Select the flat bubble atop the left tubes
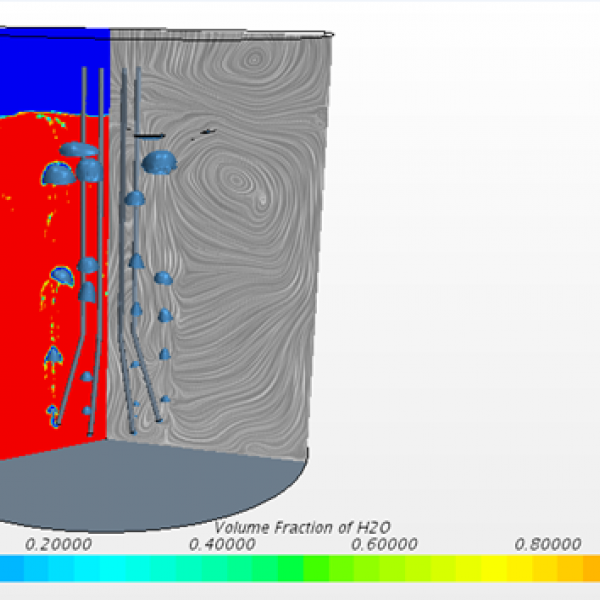 click(79, 150)
